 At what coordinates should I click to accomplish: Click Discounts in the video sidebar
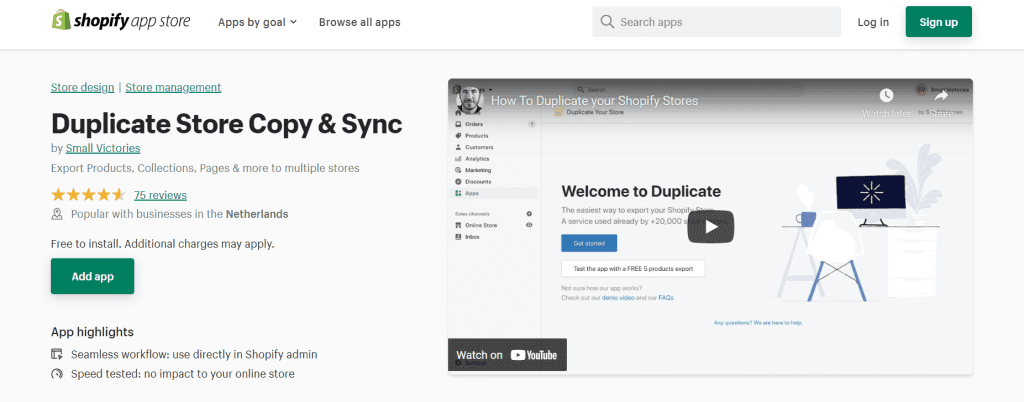pos(478,181)
